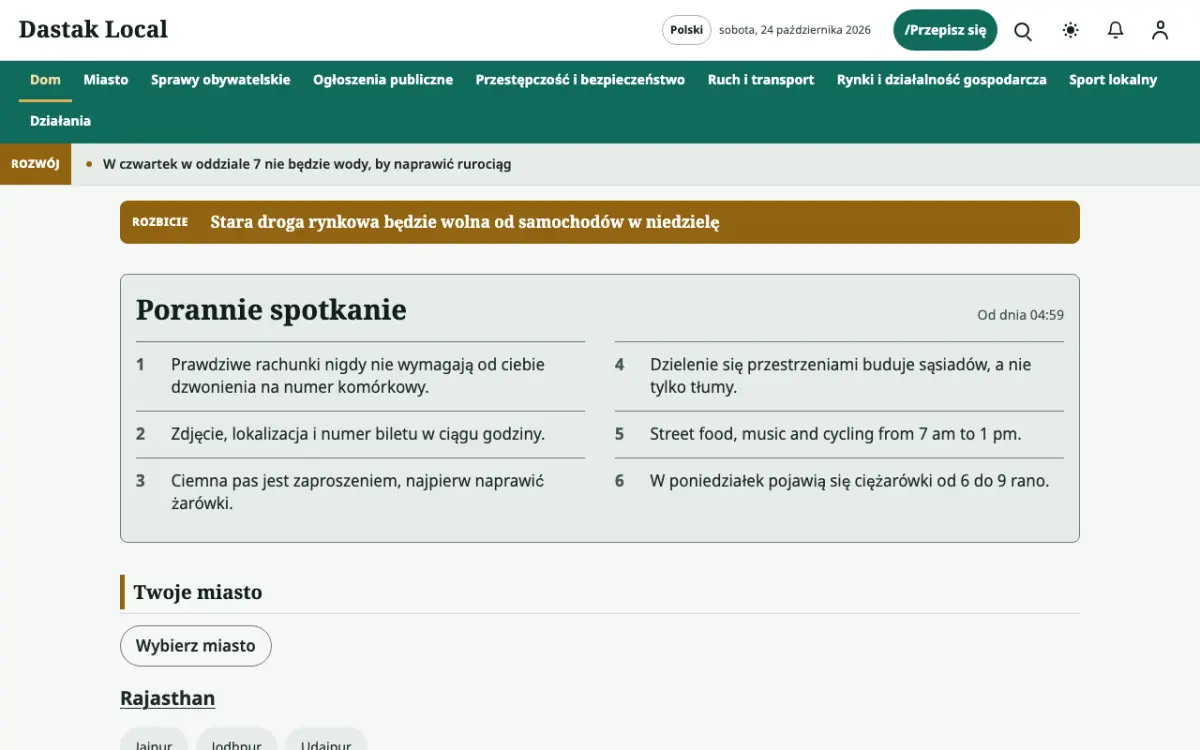The height and width of the screenshot is (750, 1200).
Task: Click the Dastak Local site logo
Action: pos(93,30)
